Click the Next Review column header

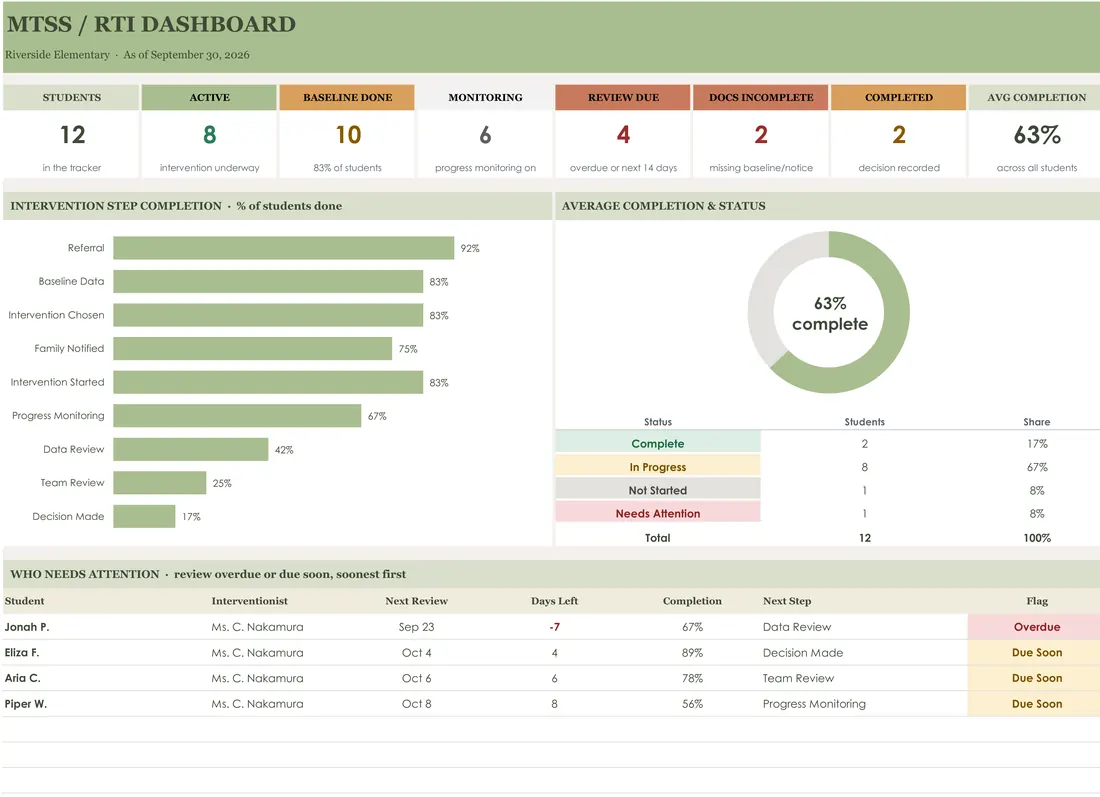tap(416, 601)
